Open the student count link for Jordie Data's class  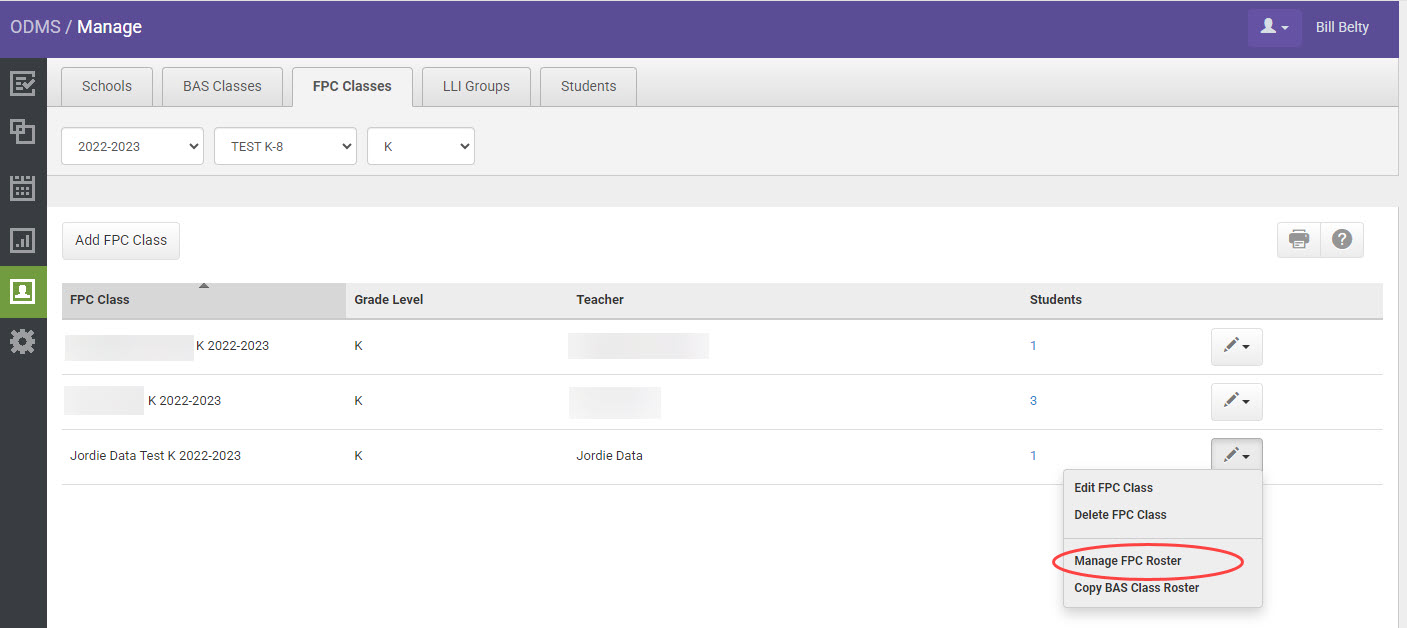(1033, 455)
